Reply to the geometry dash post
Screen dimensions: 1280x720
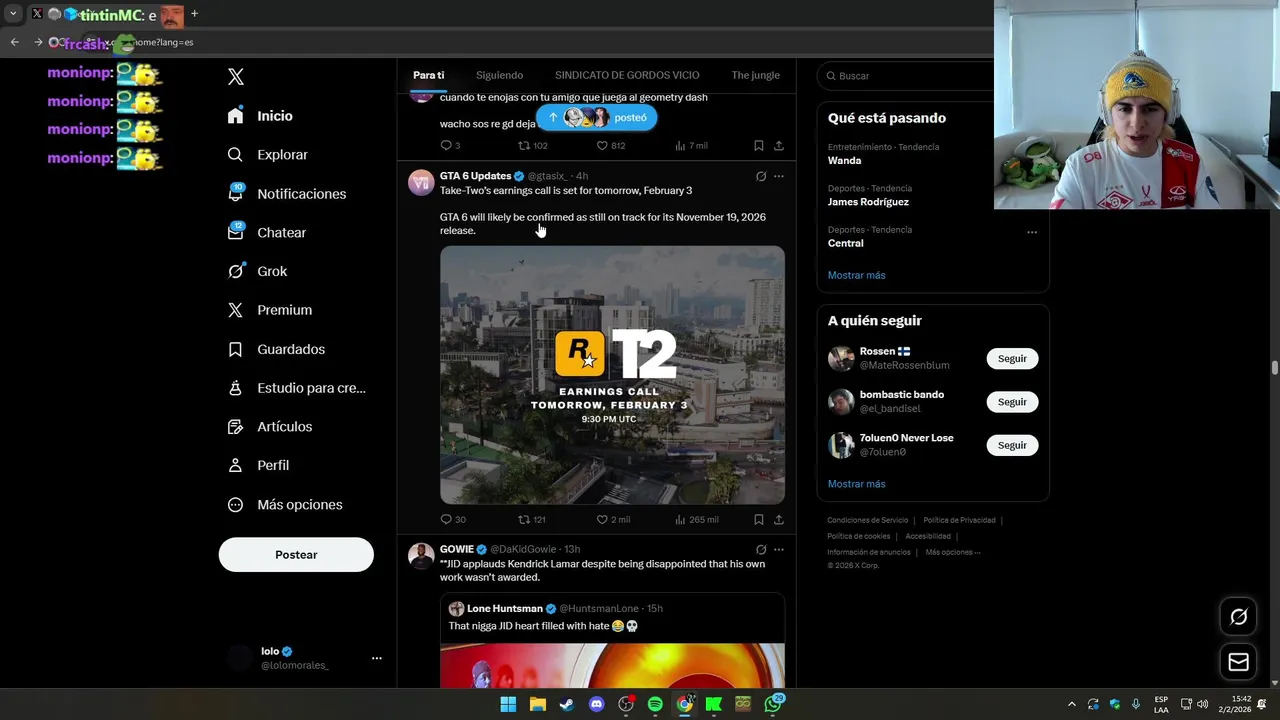(450, 145)
